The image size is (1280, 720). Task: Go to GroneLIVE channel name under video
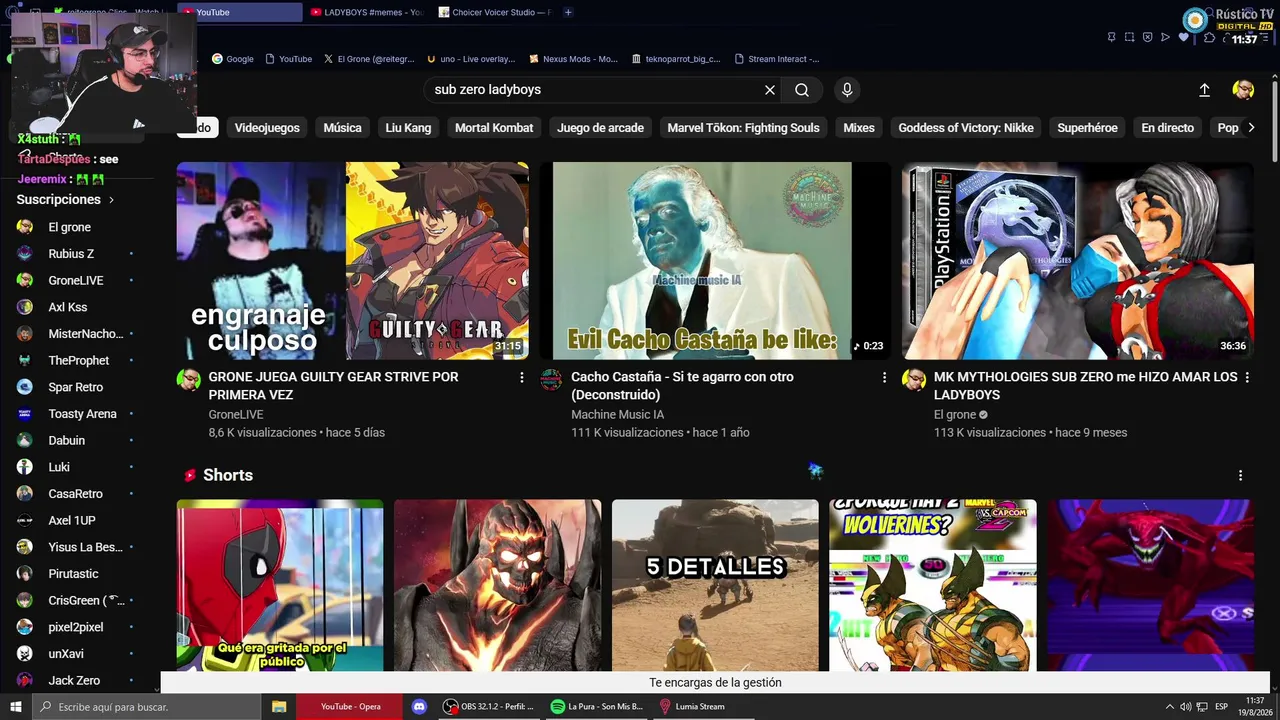point(236,415)
